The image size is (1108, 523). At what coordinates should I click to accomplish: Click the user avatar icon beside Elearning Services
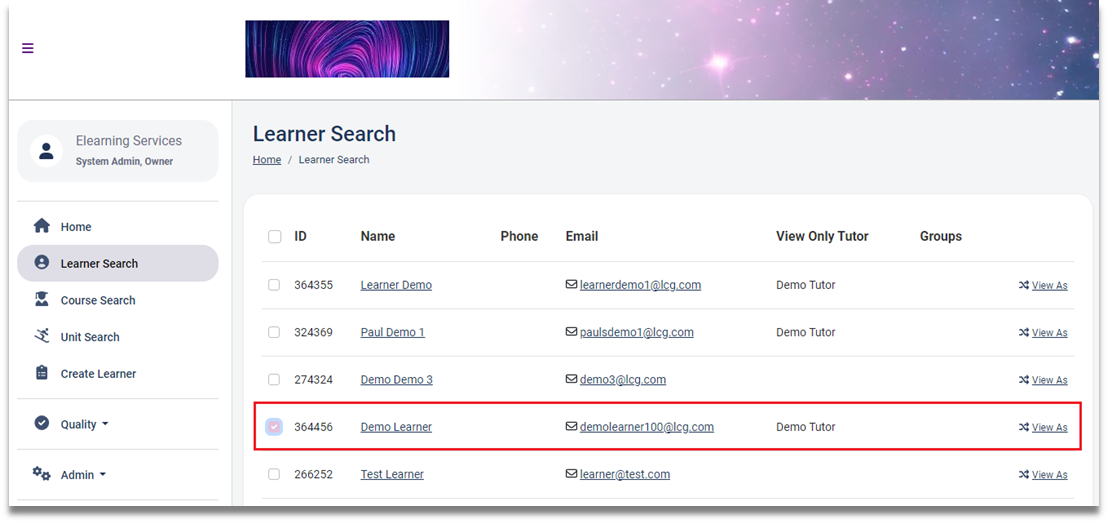click(x=47, y=151)
